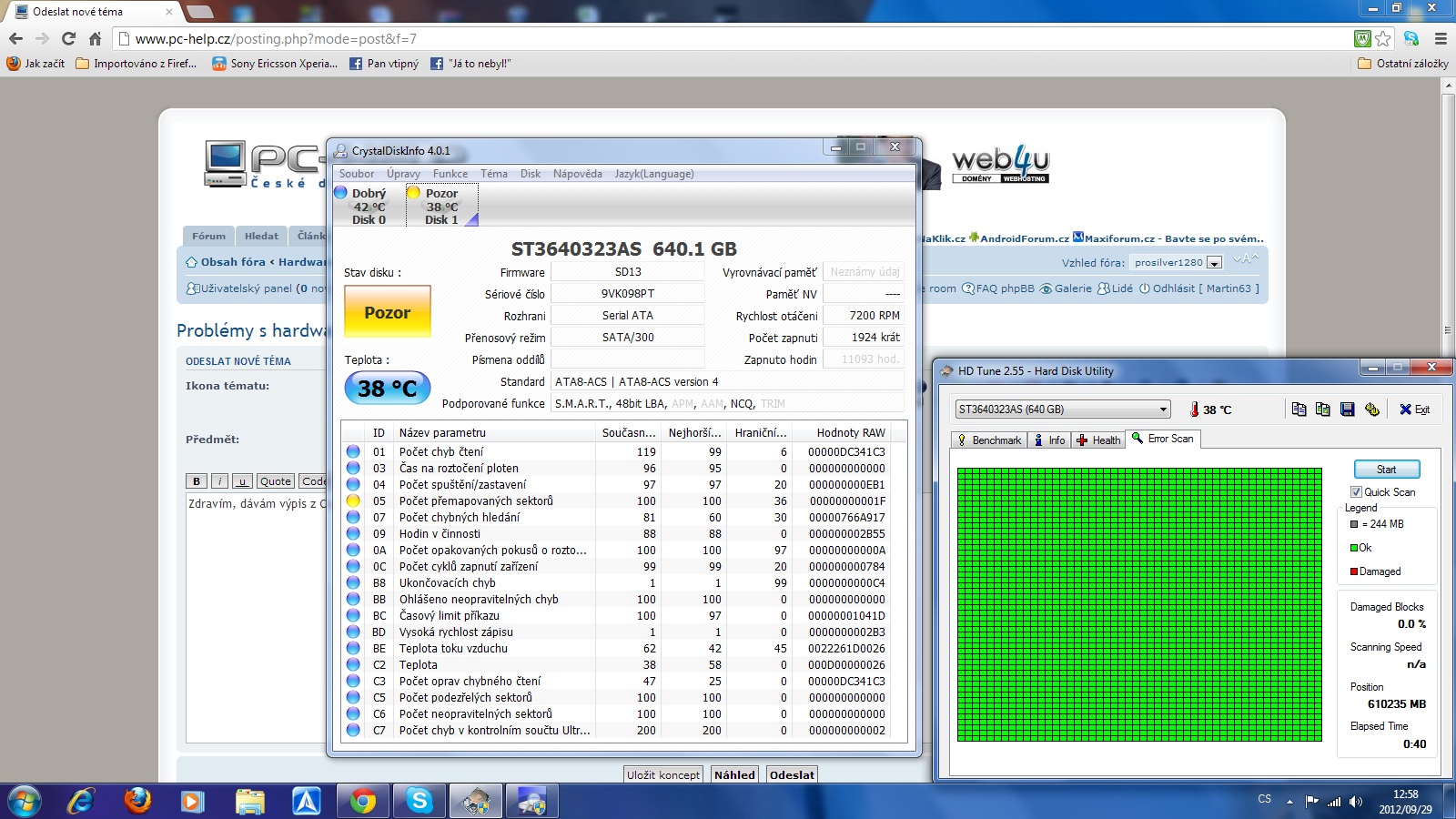The height and width of the screenshot is (819, 1456).
Task: Click Odeslat button
Action: pos(792,774)
